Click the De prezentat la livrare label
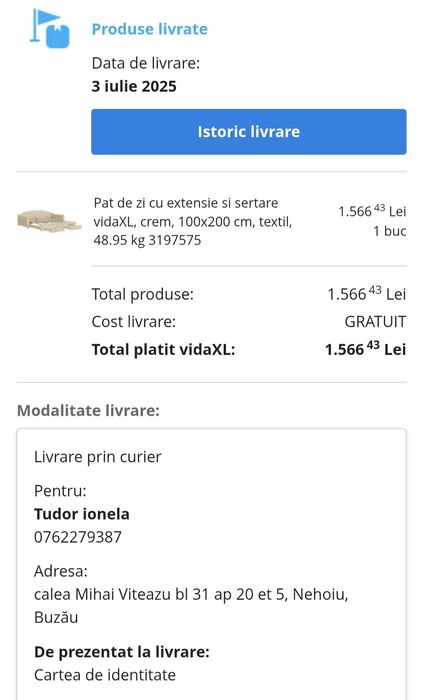This screenshot has width=423, height=700. (121, 652)
